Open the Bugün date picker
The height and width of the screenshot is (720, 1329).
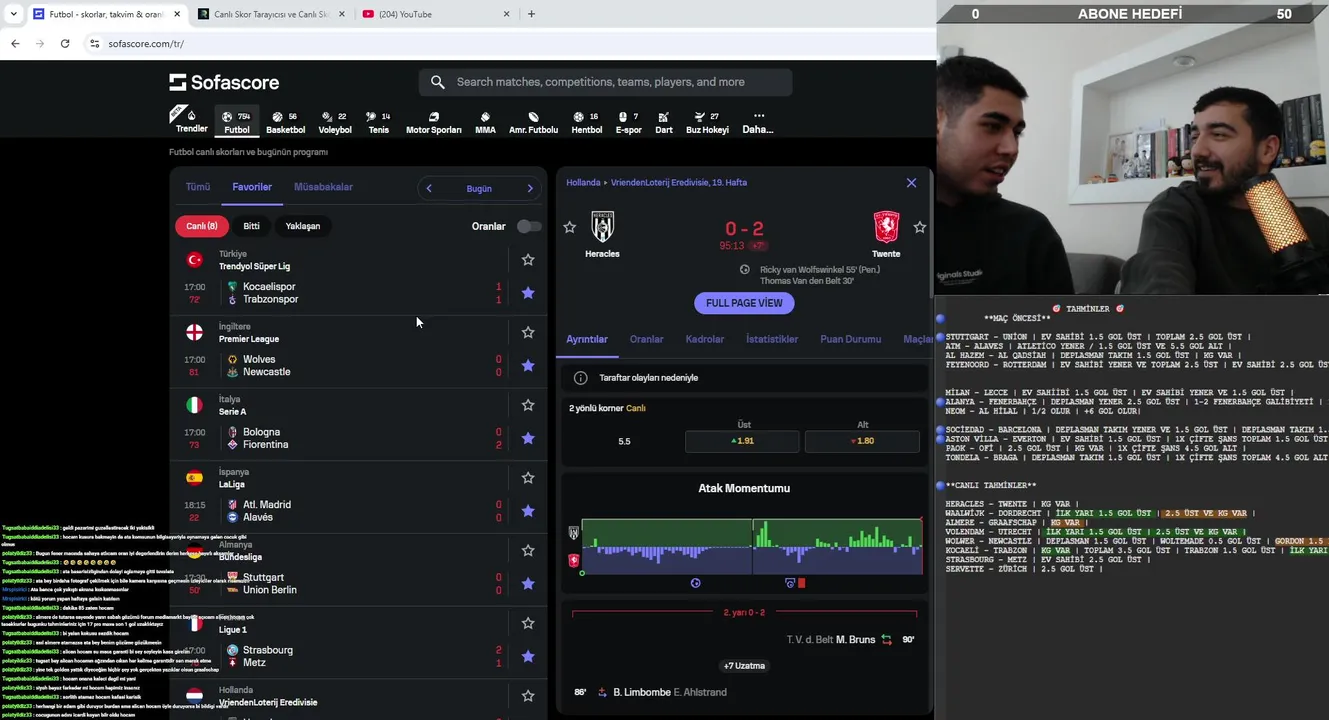(x=479, y=188)
